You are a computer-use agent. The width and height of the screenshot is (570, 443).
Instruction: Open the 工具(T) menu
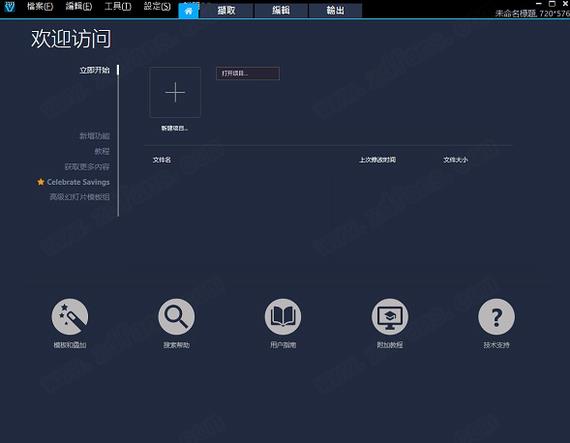(x=118, y=7)
